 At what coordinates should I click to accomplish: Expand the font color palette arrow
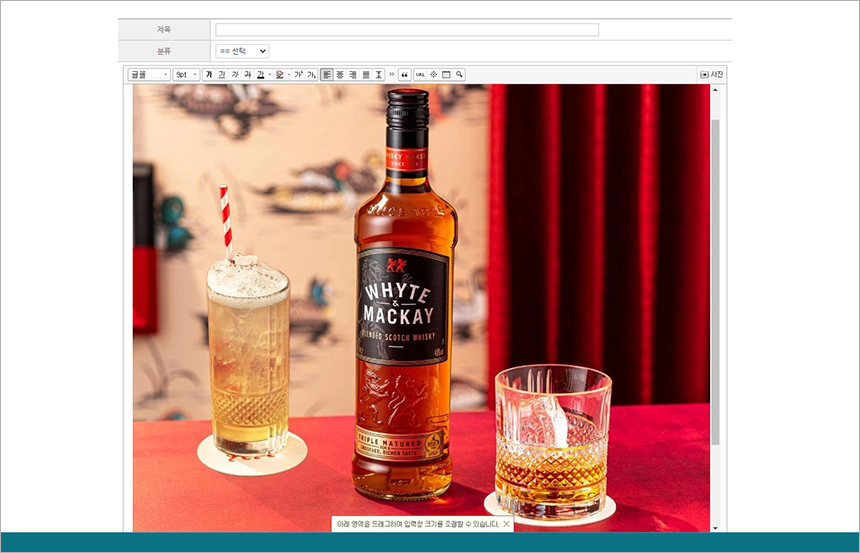270,75
